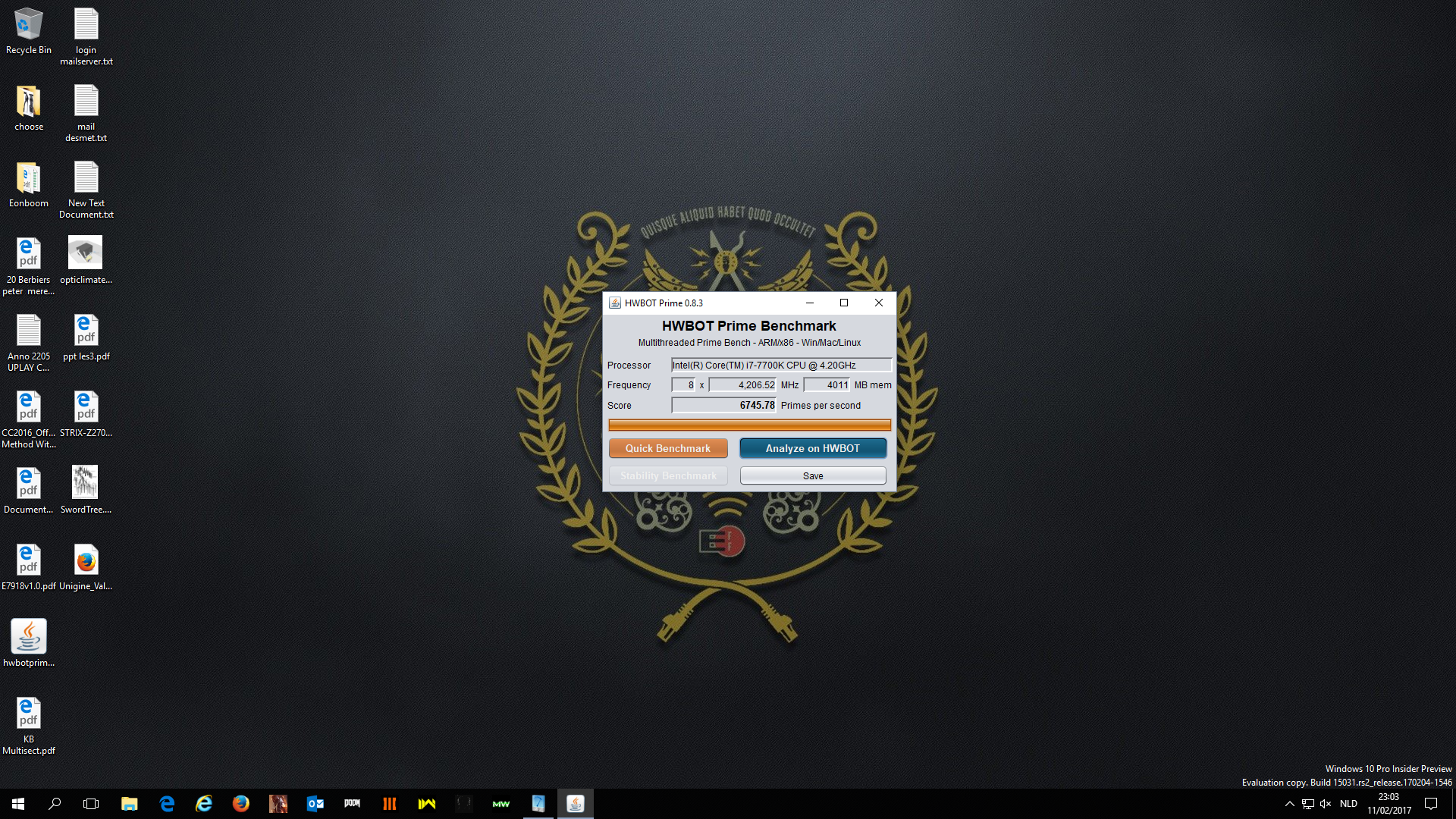Click the disabled Stability Benchmark button
1456x819 pixels.
668,475
